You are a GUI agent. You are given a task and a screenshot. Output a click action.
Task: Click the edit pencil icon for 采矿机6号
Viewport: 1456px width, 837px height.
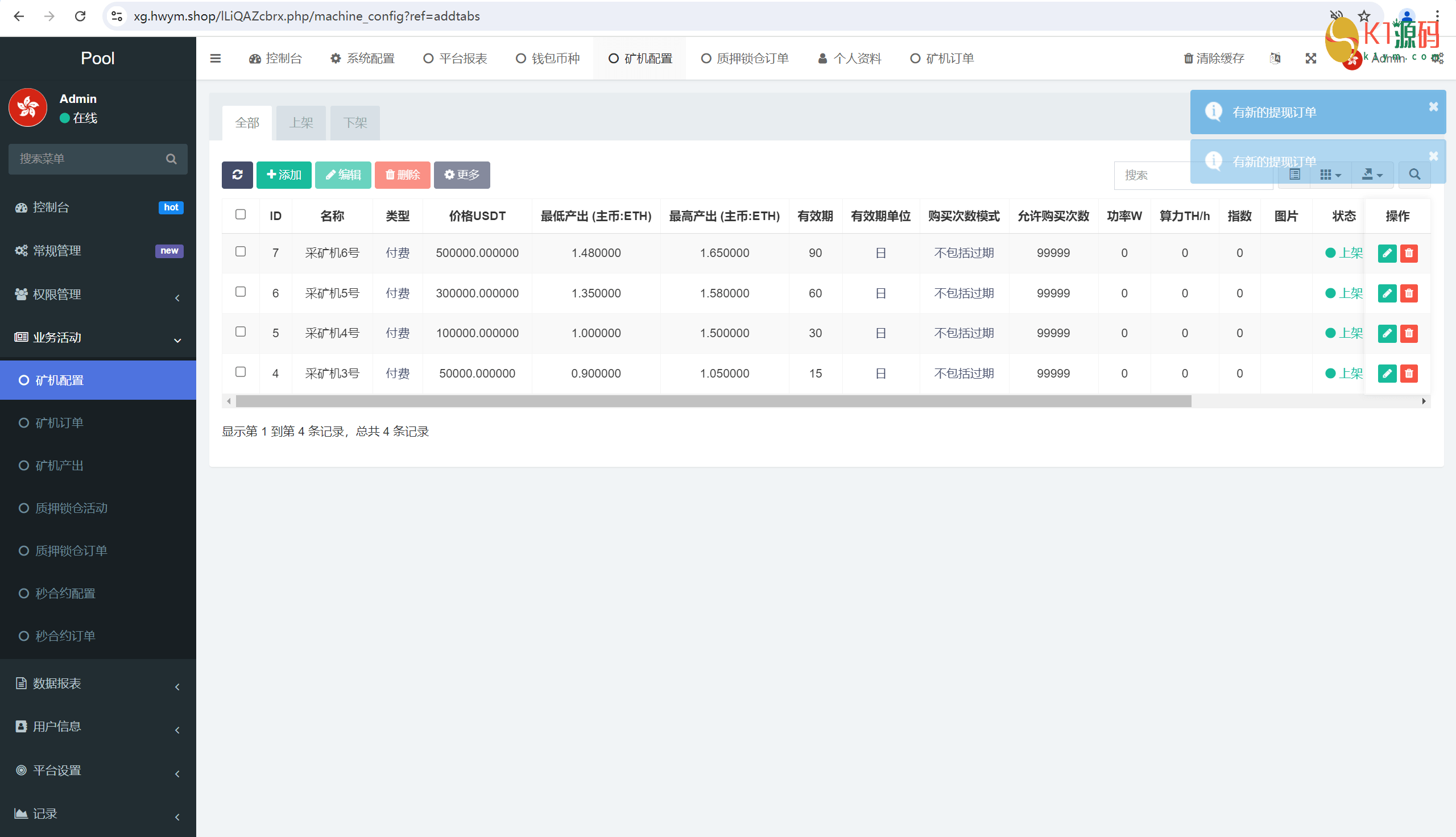tap(1387, 253)
